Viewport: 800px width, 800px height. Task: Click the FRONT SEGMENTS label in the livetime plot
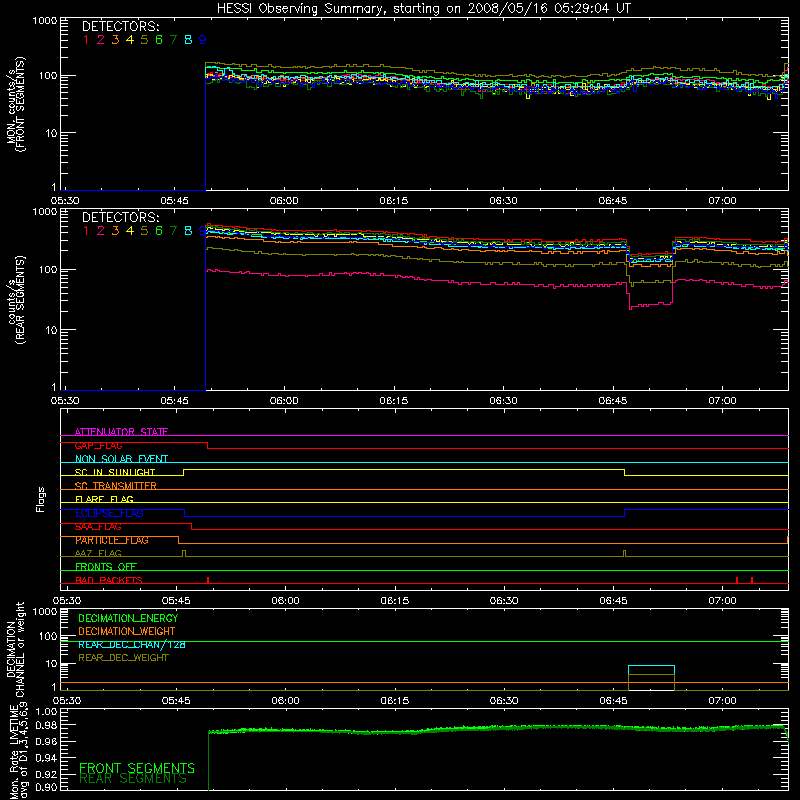pyautogui.click(x=137, y=768)
